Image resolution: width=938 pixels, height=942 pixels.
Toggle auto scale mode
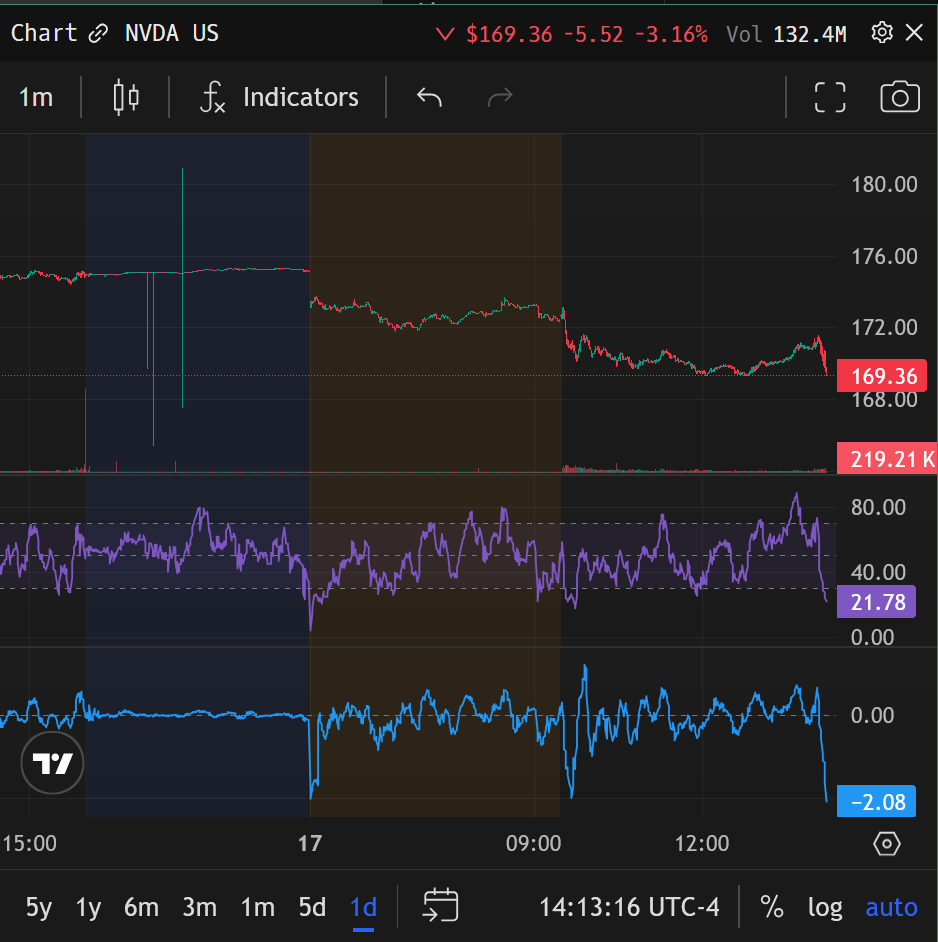point(891,907)
